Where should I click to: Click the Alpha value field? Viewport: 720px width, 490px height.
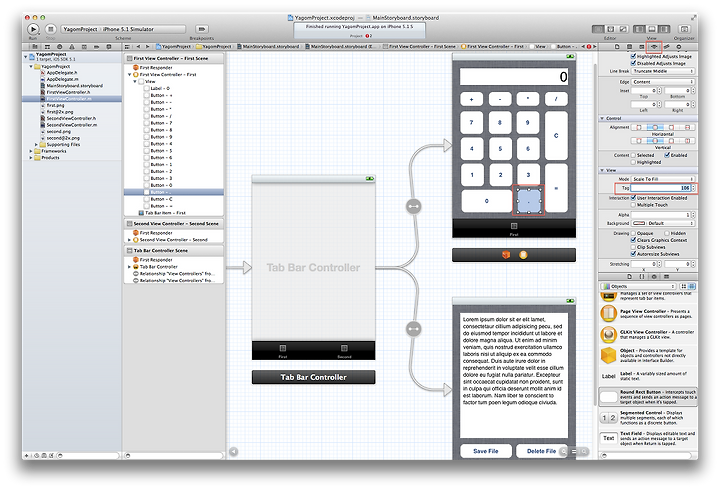coord(661,215)
